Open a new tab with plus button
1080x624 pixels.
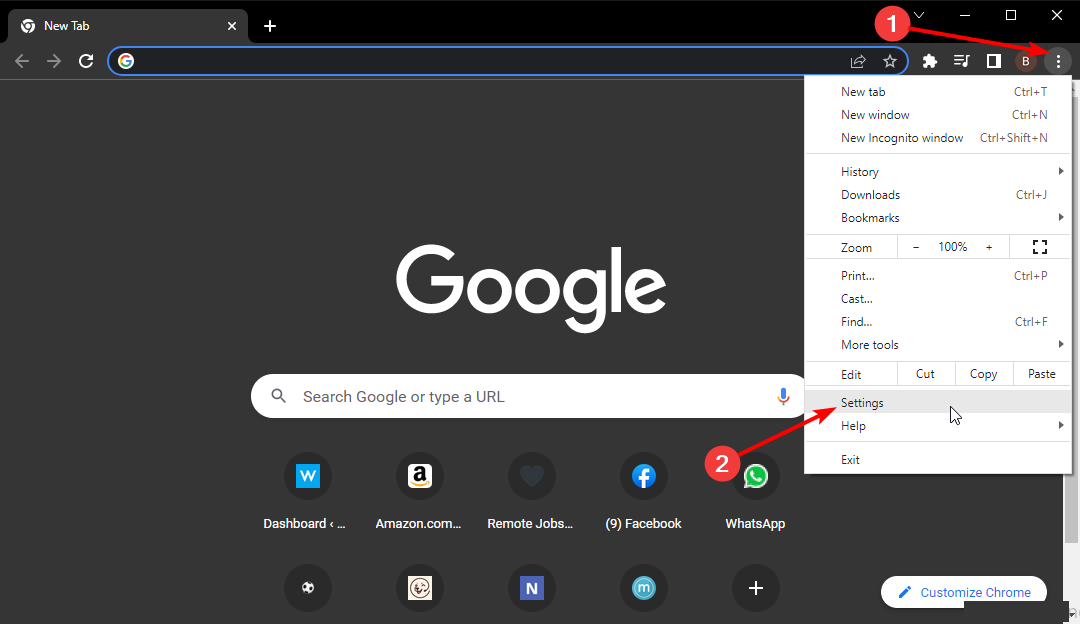(x=270, y=26)
